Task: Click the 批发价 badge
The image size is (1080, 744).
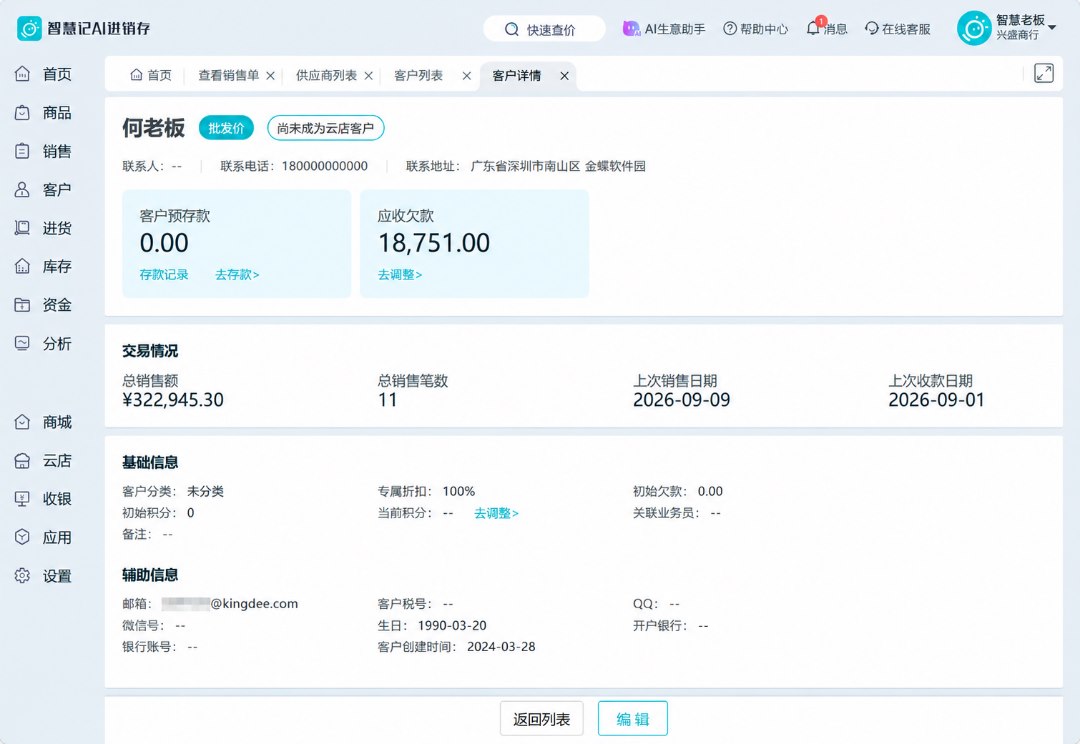Action: pos(226,128)
